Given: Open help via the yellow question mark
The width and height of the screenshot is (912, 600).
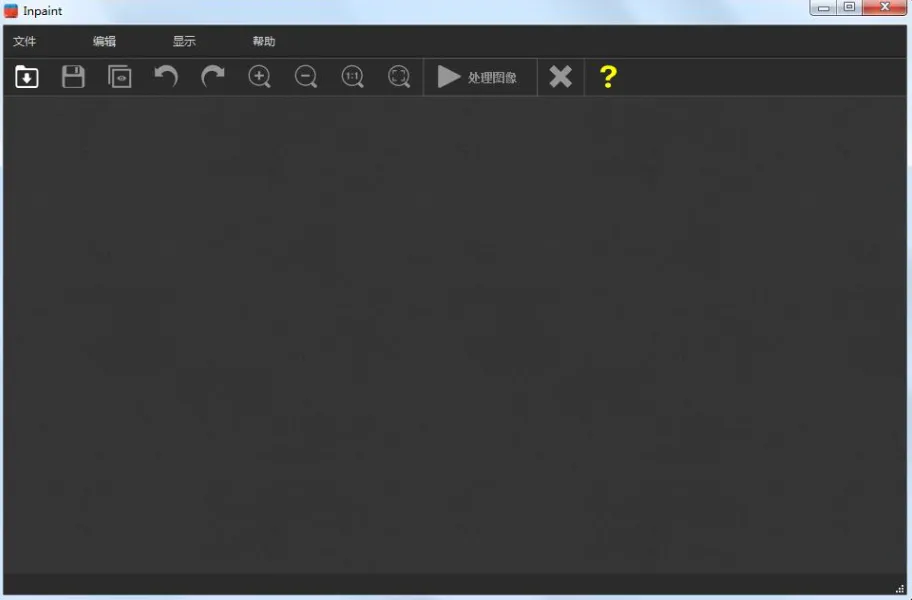Looking at the screenshot, I should point(608,77).
